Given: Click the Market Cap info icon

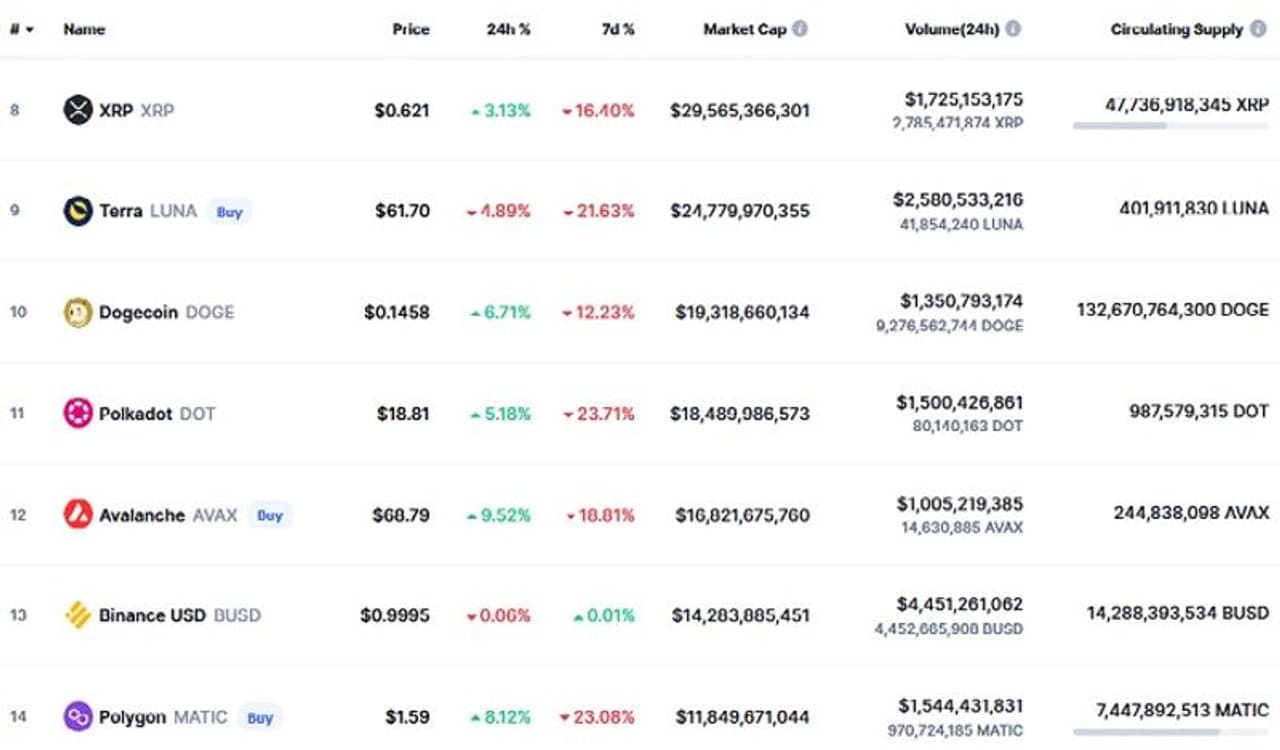Looking at the screenshot, I should [x=800, y=29].
